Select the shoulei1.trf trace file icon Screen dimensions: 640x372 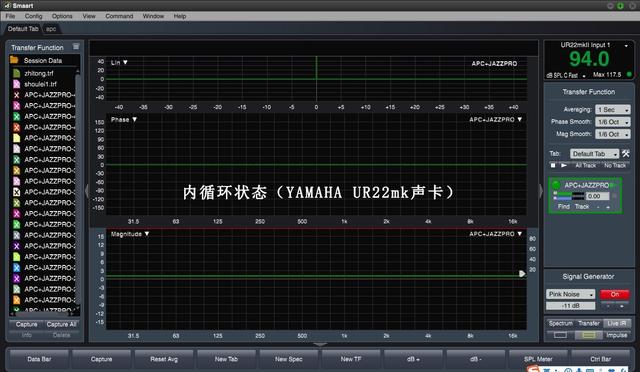click(16, 84)
